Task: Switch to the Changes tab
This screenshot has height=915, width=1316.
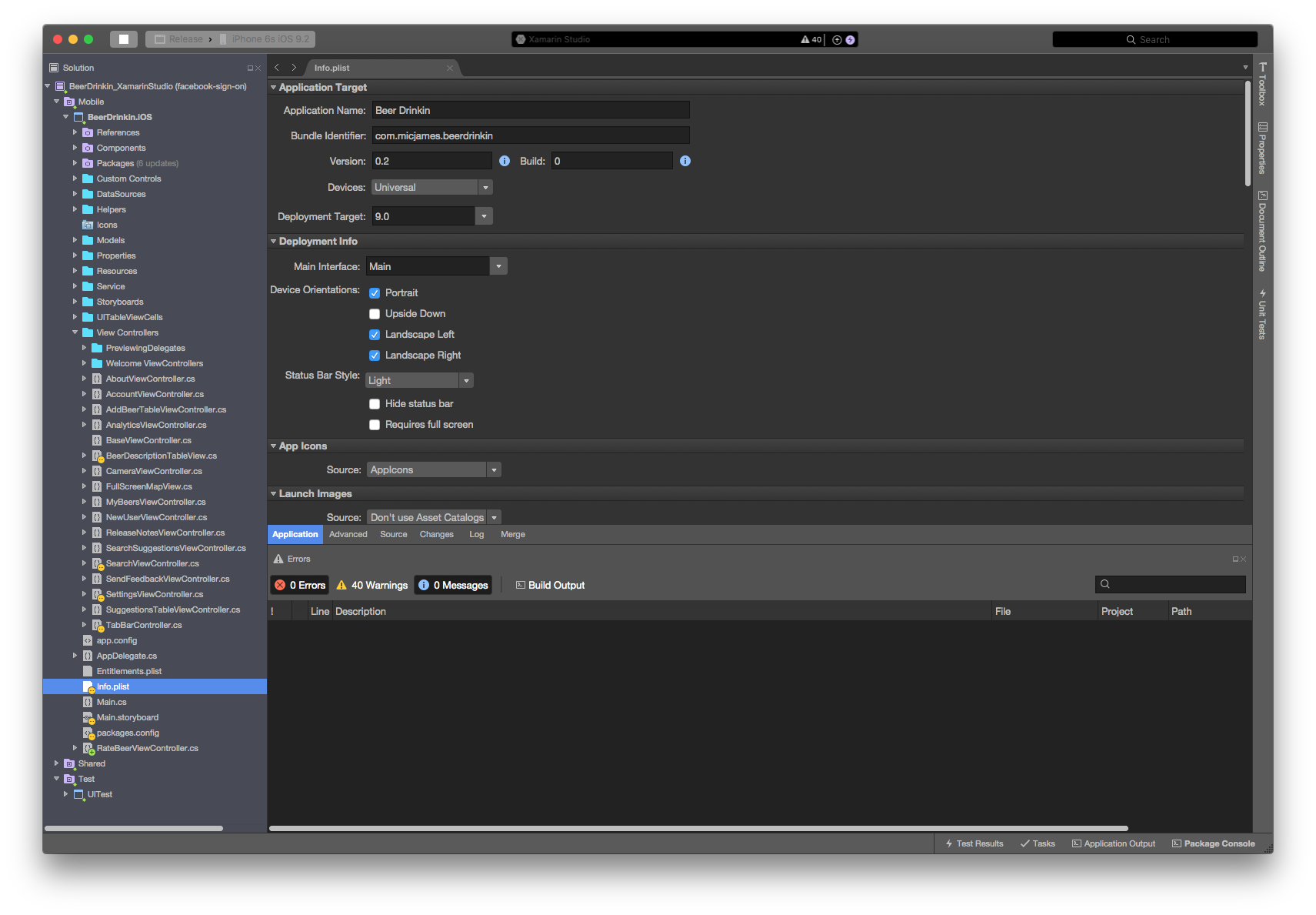Action: [437, 534]
